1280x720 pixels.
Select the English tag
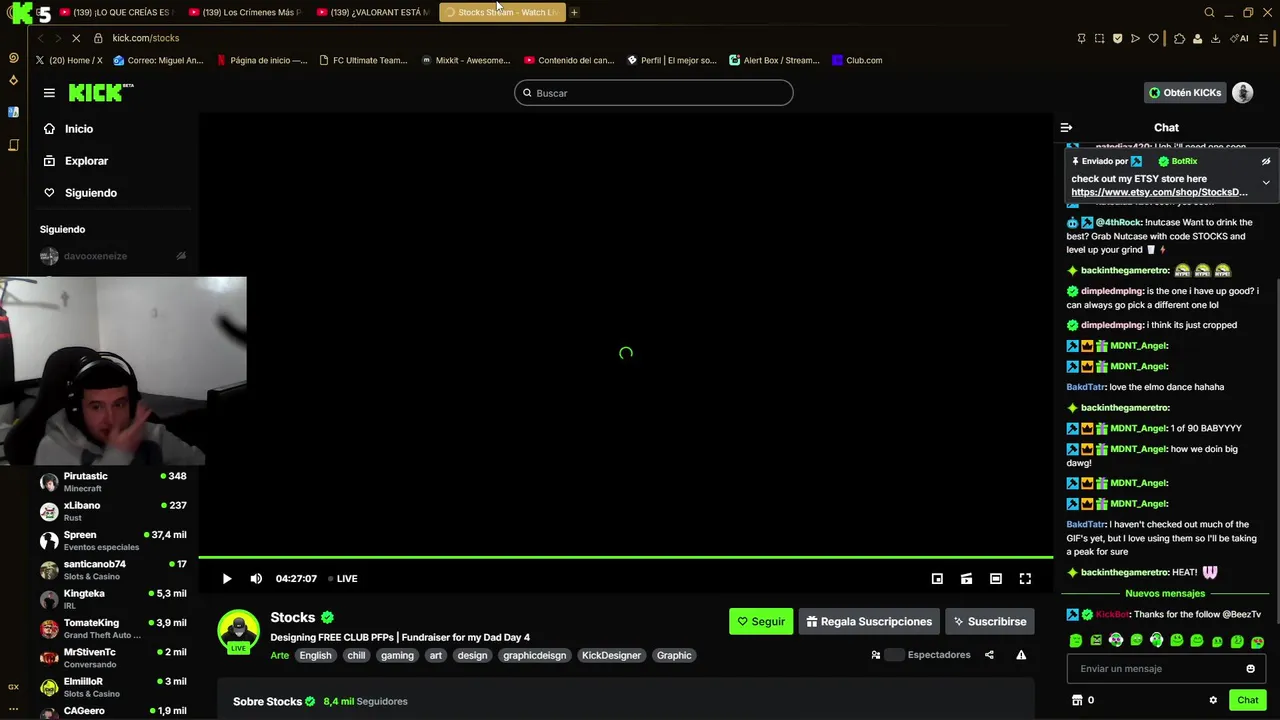[315, 656]
